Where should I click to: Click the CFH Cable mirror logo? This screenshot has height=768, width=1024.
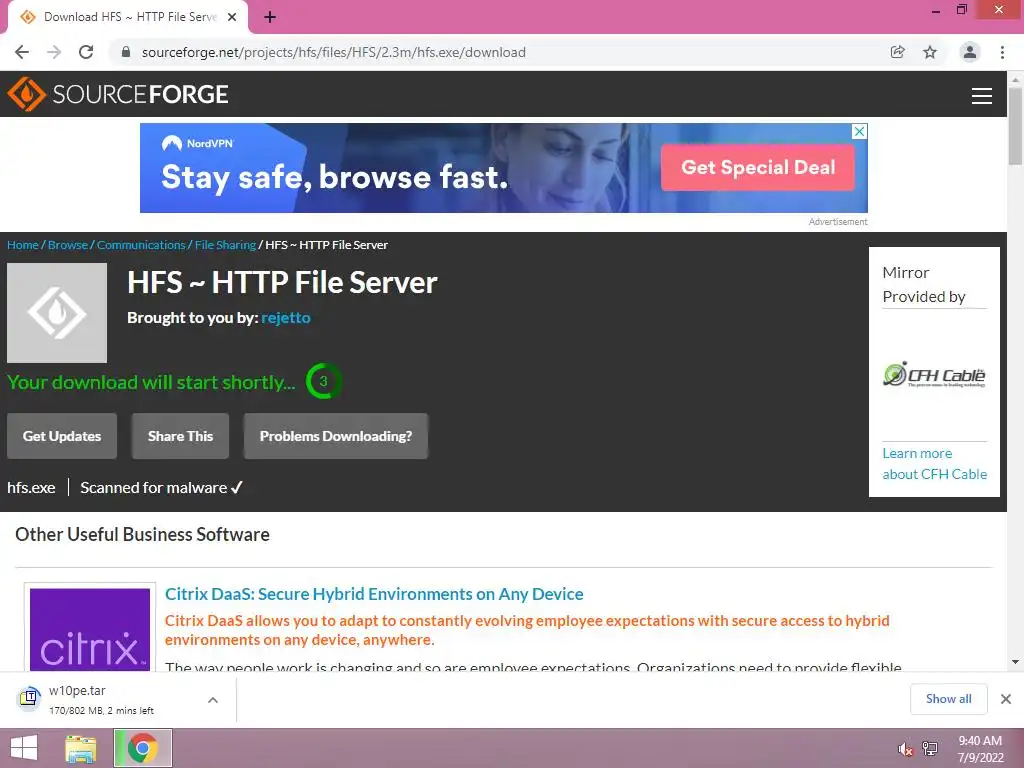click(934, 375)
